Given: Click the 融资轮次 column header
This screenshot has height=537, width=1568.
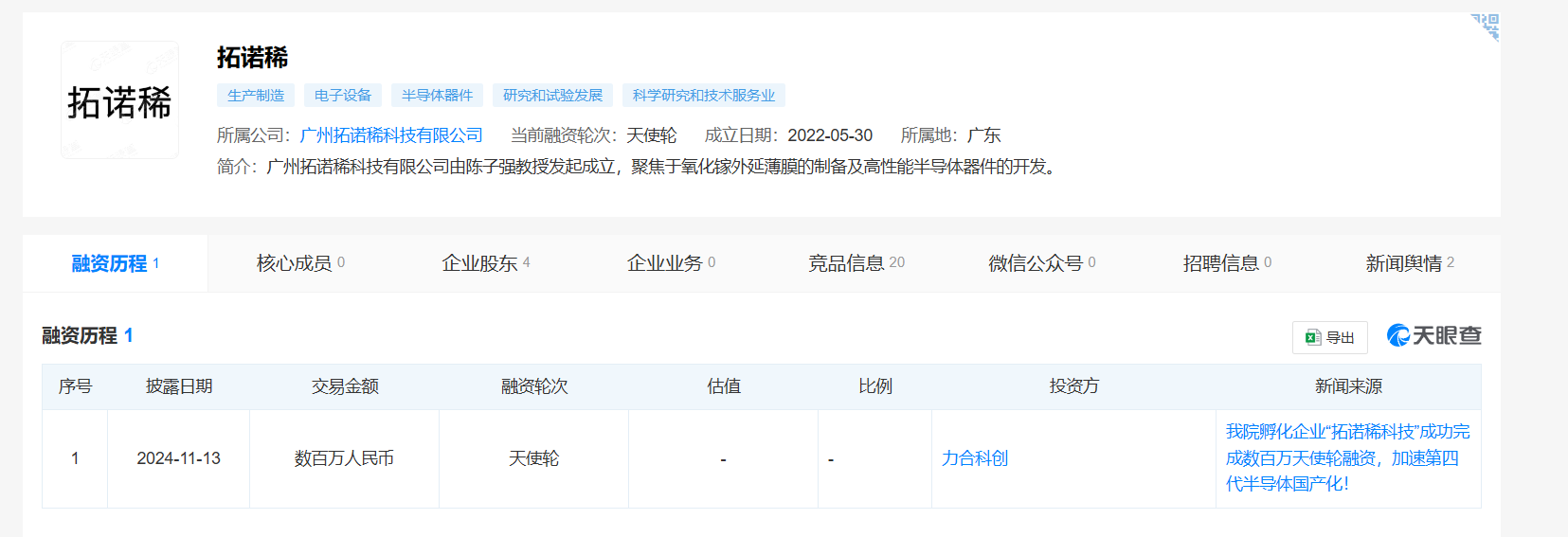Looking at the screenshot, I should pyautogui.click(x=534, y=386).
